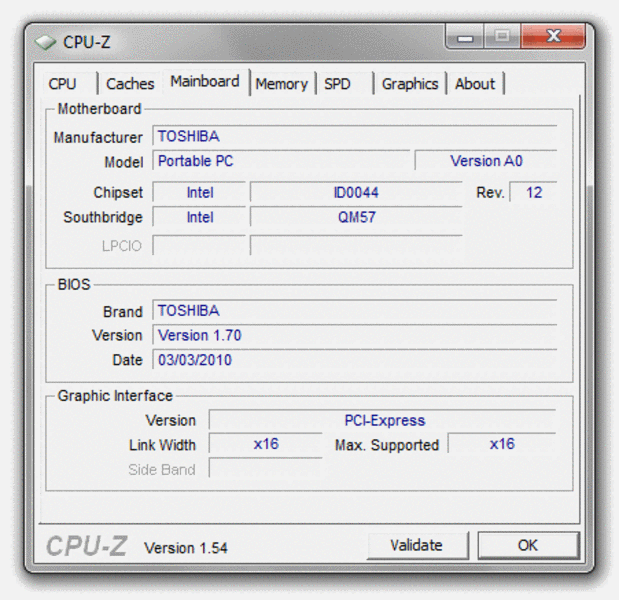Click the chipset value 'ID0044'
This screenshot has height=600, width=619.
click(x=356, y=192)
